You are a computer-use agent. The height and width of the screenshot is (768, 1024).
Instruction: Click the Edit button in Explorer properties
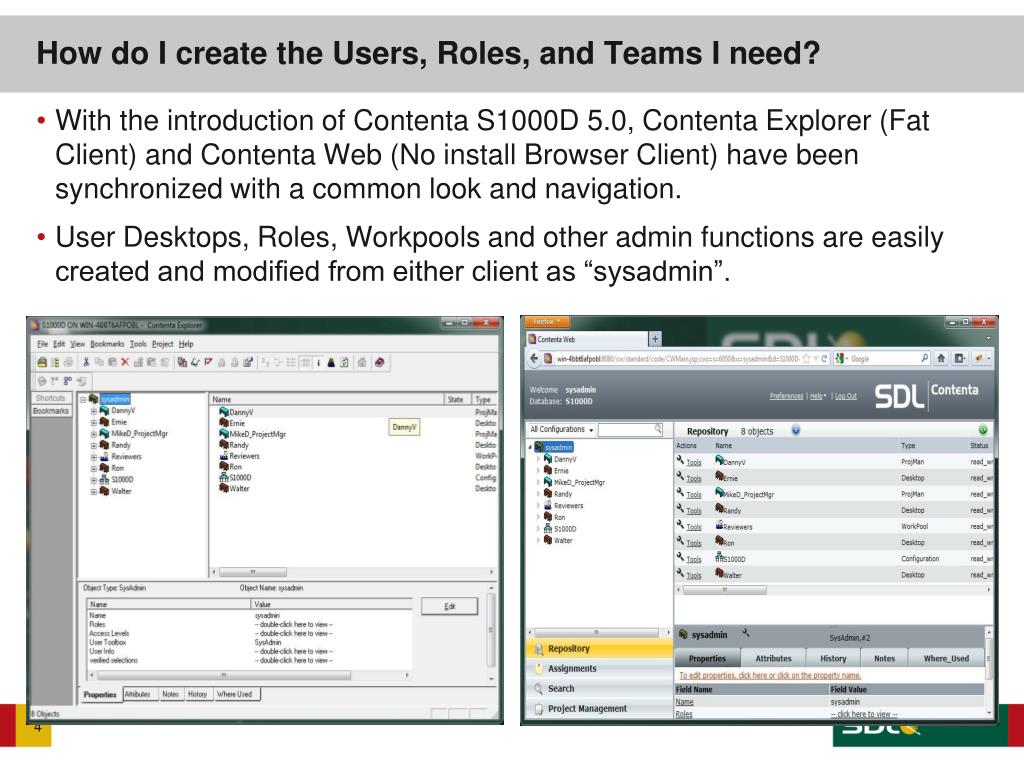click(449, 607)
